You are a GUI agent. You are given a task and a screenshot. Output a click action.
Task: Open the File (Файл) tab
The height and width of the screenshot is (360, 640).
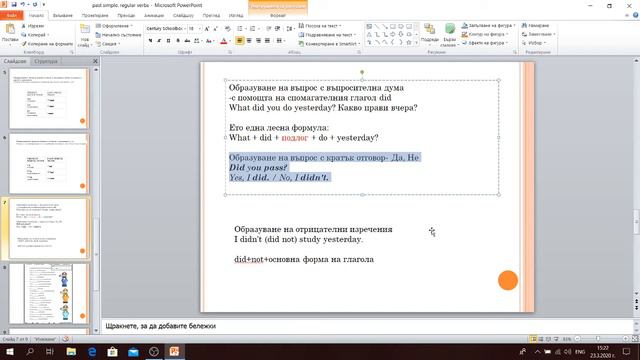pos(11,16)
